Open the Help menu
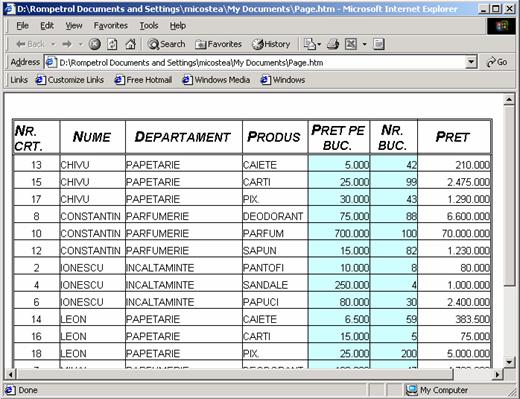This screenshot has width=520, height=399. [x=178, y=25]
